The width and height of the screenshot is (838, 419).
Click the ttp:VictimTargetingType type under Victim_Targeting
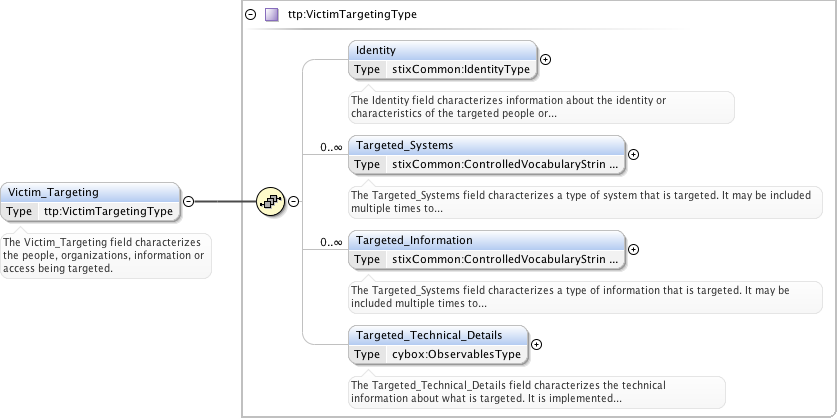pyautogui.click(x=108, y=211)
